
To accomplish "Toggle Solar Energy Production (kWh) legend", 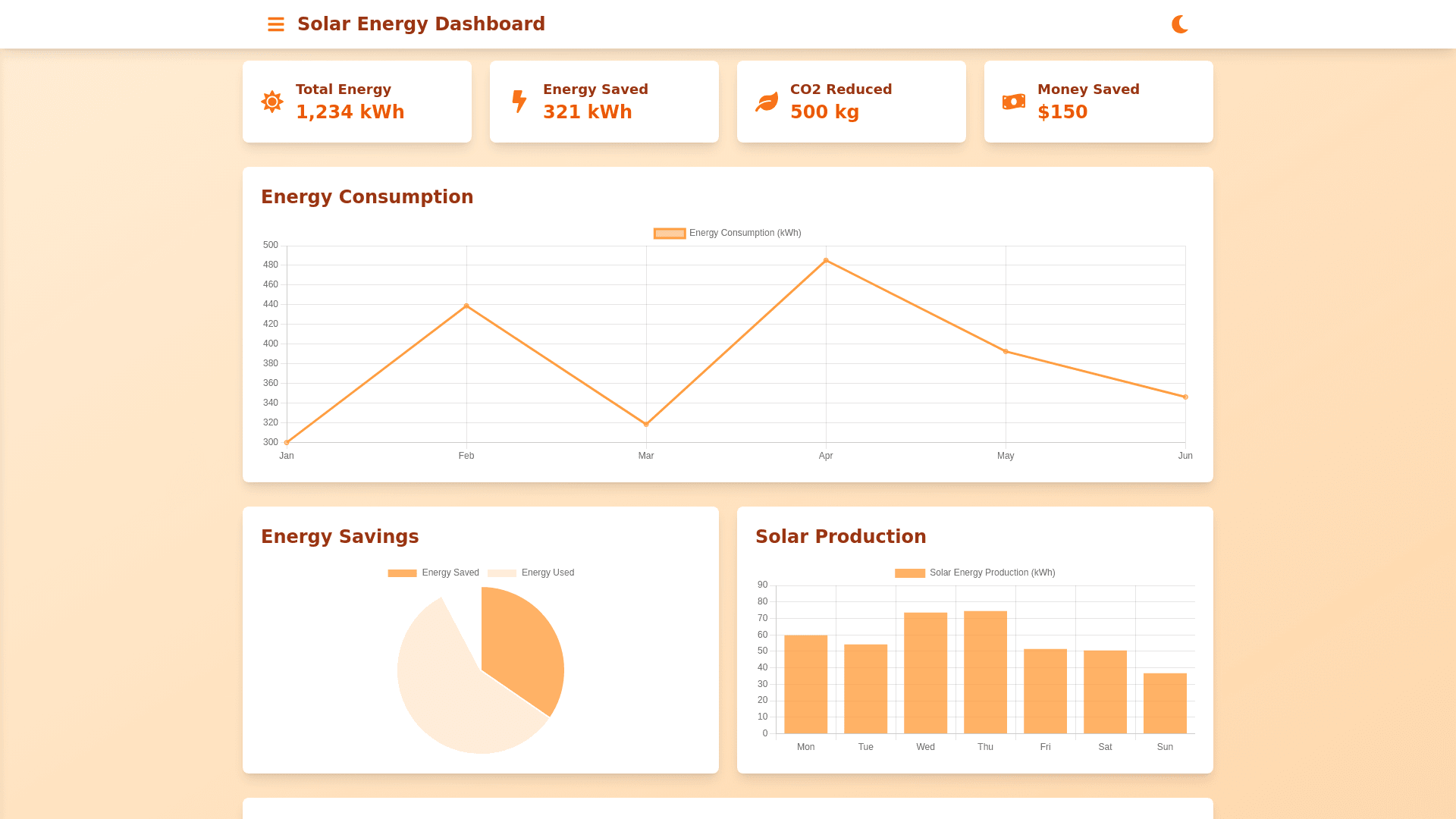I will [x=975, y=573].
